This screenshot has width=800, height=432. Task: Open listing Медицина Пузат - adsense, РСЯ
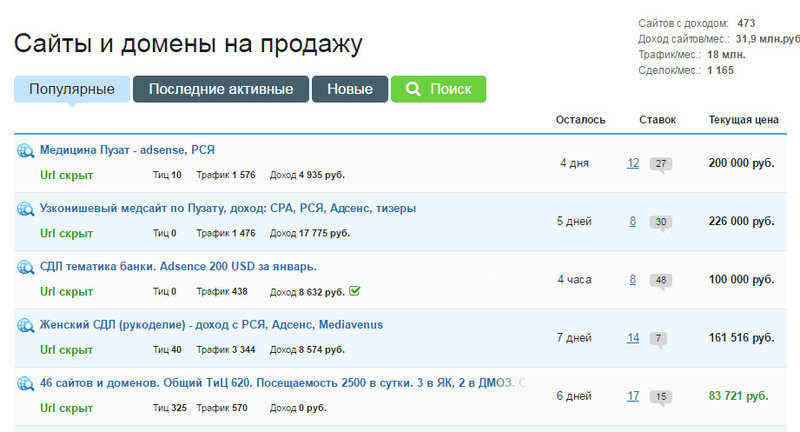tap(127, 150)
